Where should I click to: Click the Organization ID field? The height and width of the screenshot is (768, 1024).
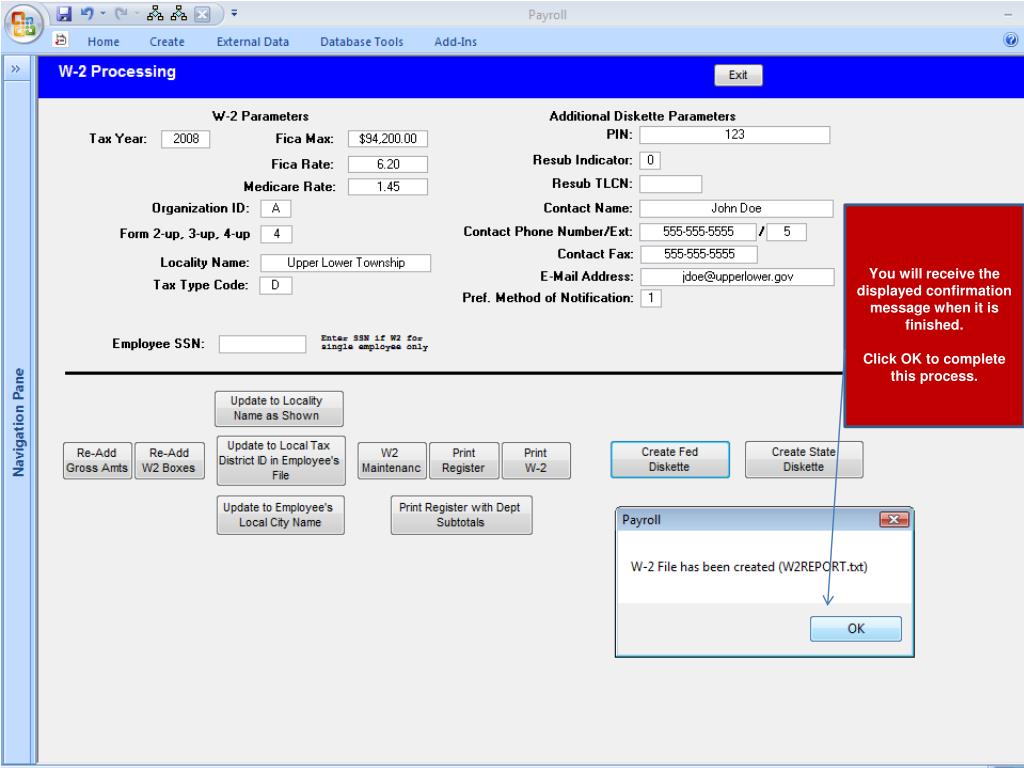click(276, 208)
